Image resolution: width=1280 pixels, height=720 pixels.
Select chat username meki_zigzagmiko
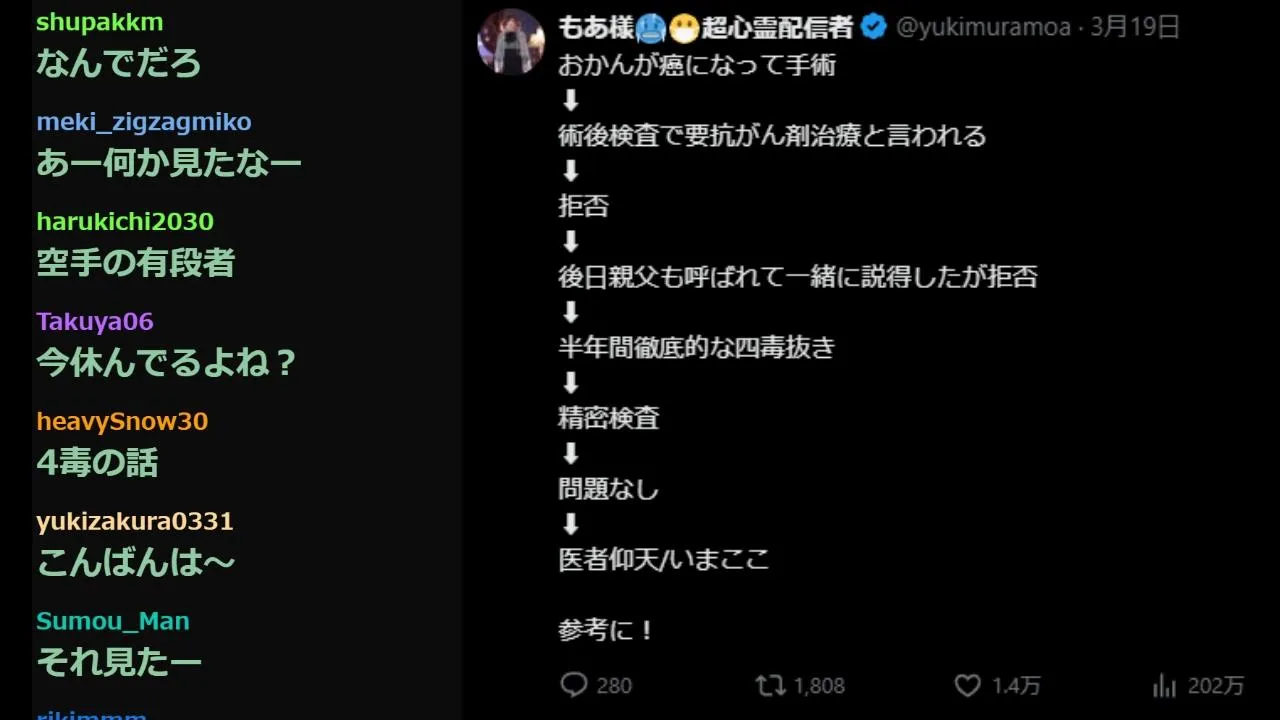[144, 122]
